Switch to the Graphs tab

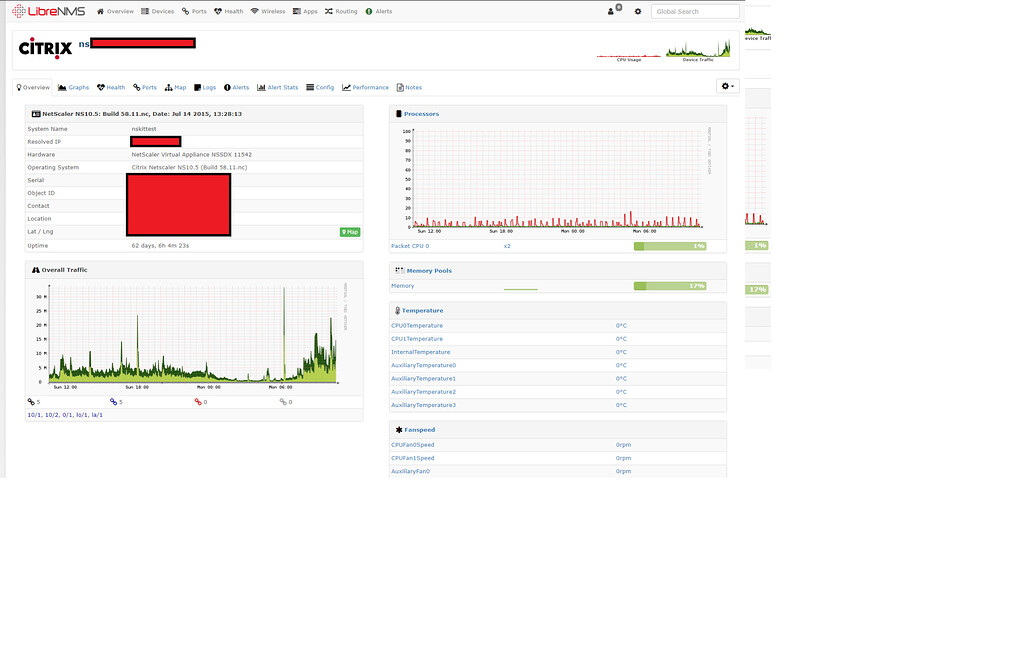[x=73, y=87]
